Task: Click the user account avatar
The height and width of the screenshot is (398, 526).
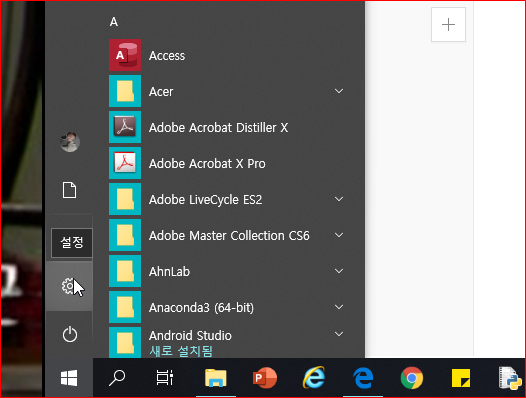Action: tap(70, 142)
